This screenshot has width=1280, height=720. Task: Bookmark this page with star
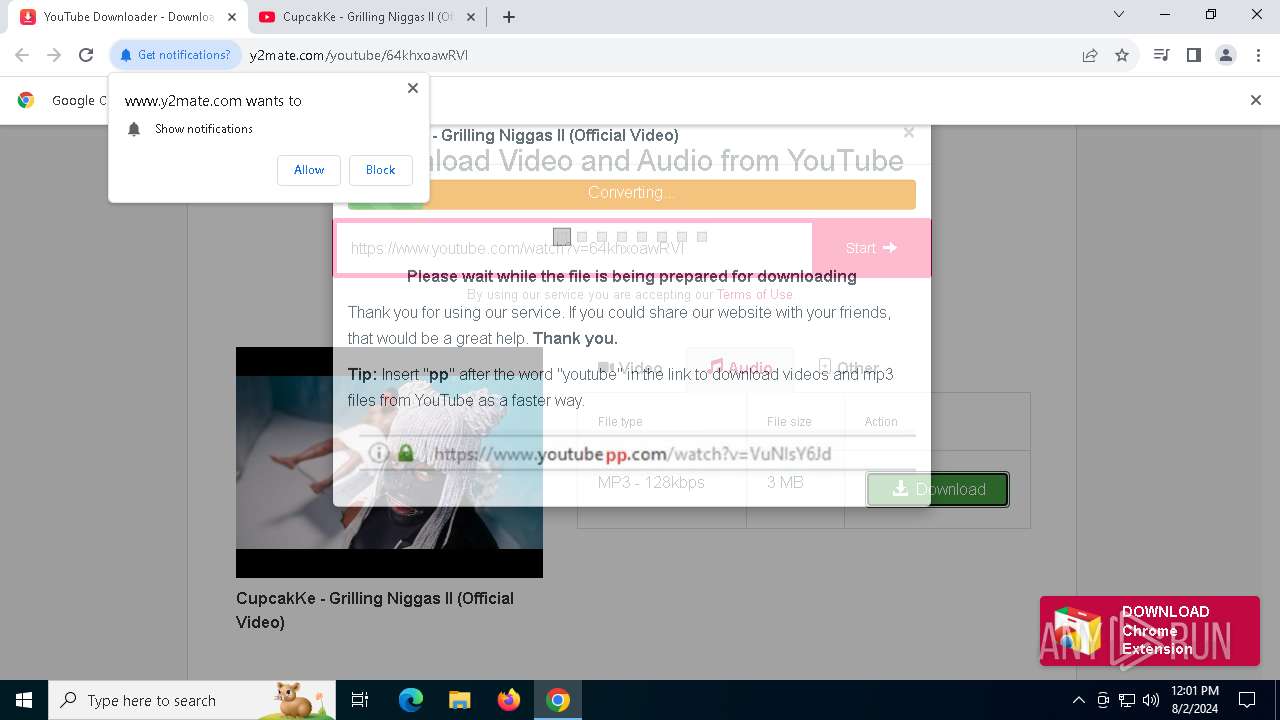click(1122, 55)
